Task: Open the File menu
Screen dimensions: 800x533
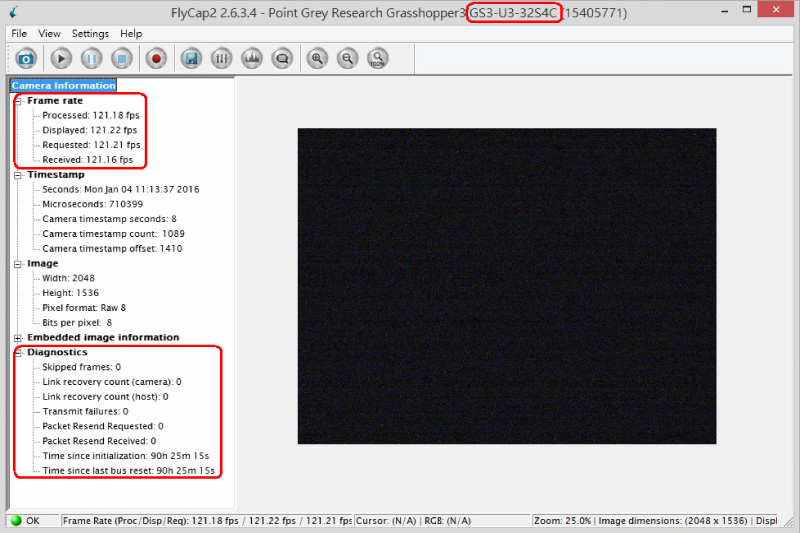Action: click(x=19, y=33)
